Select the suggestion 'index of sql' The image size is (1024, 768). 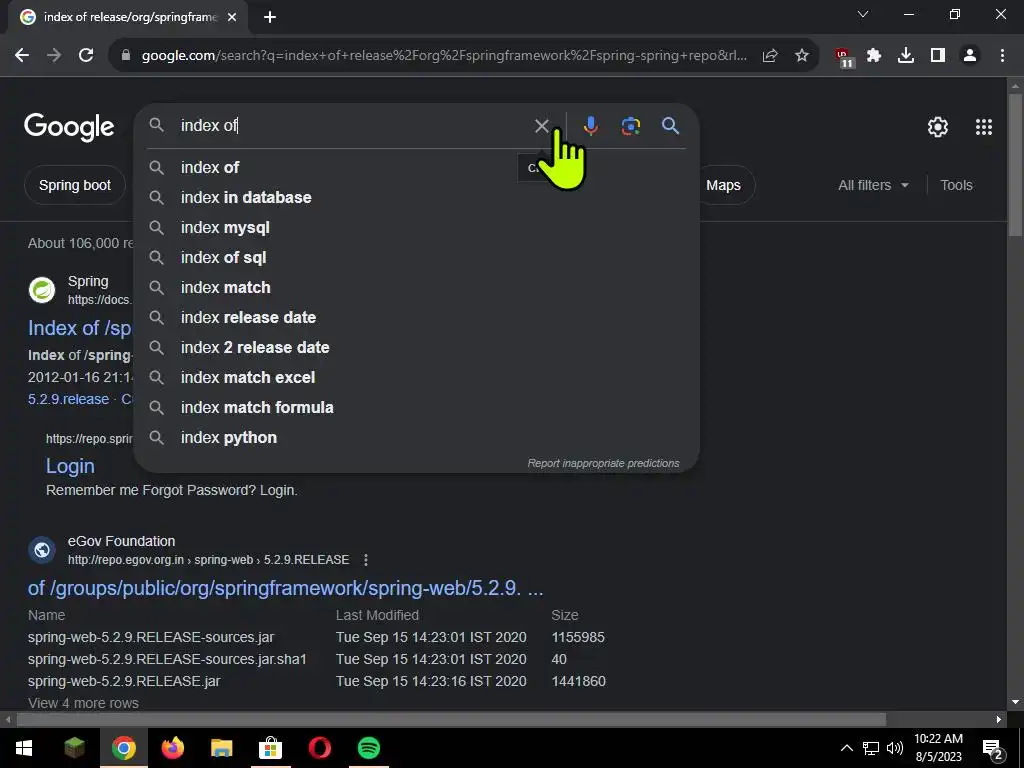coord(416,257)
